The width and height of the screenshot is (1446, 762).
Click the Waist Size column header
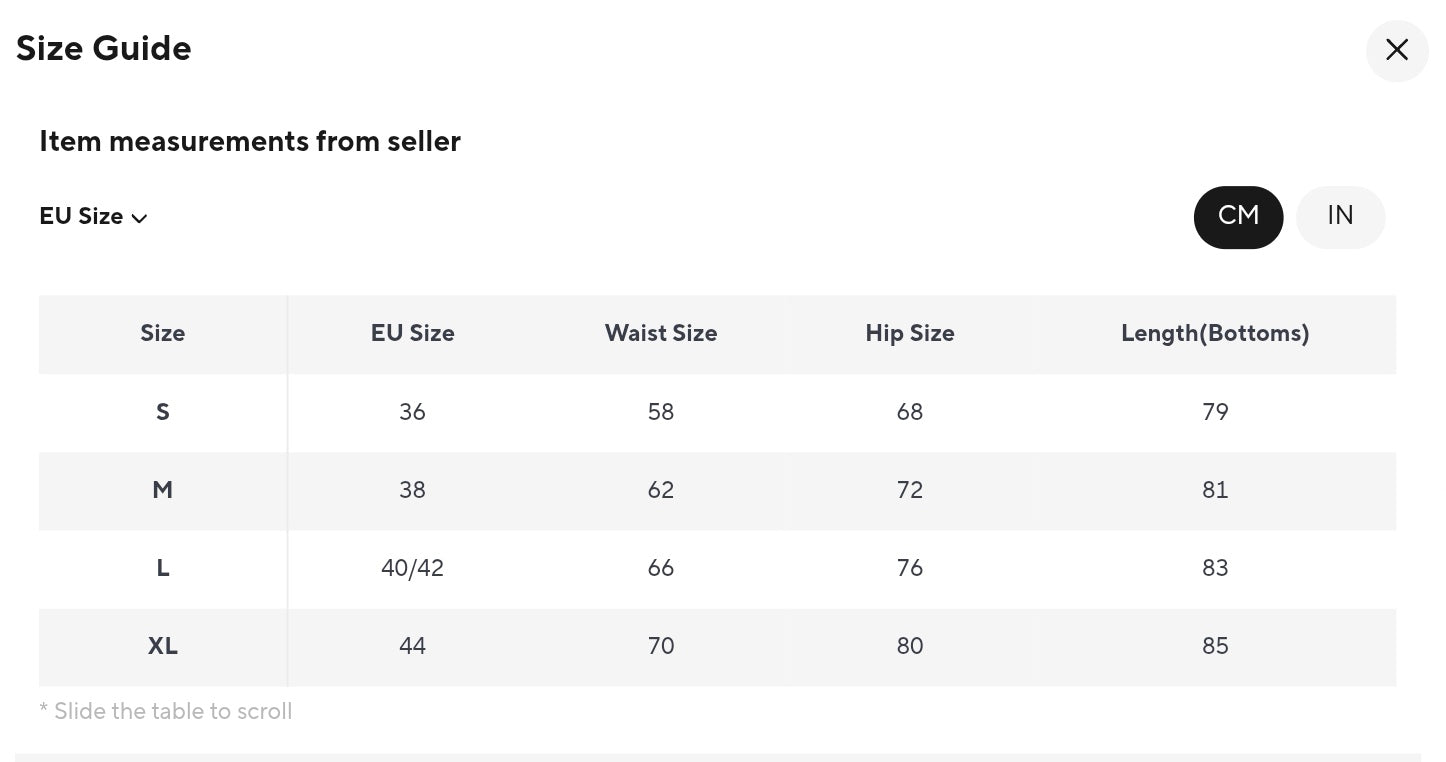[660, 333]
